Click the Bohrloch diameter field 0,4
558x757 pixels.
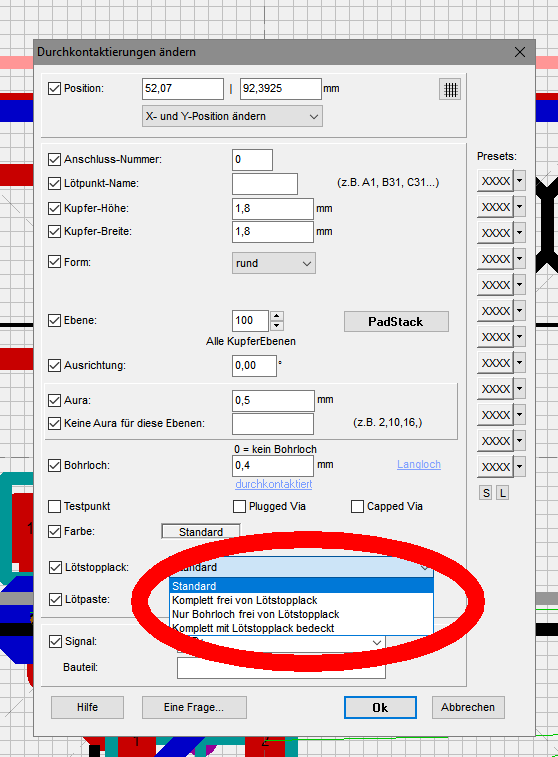[x=273, y=466]
